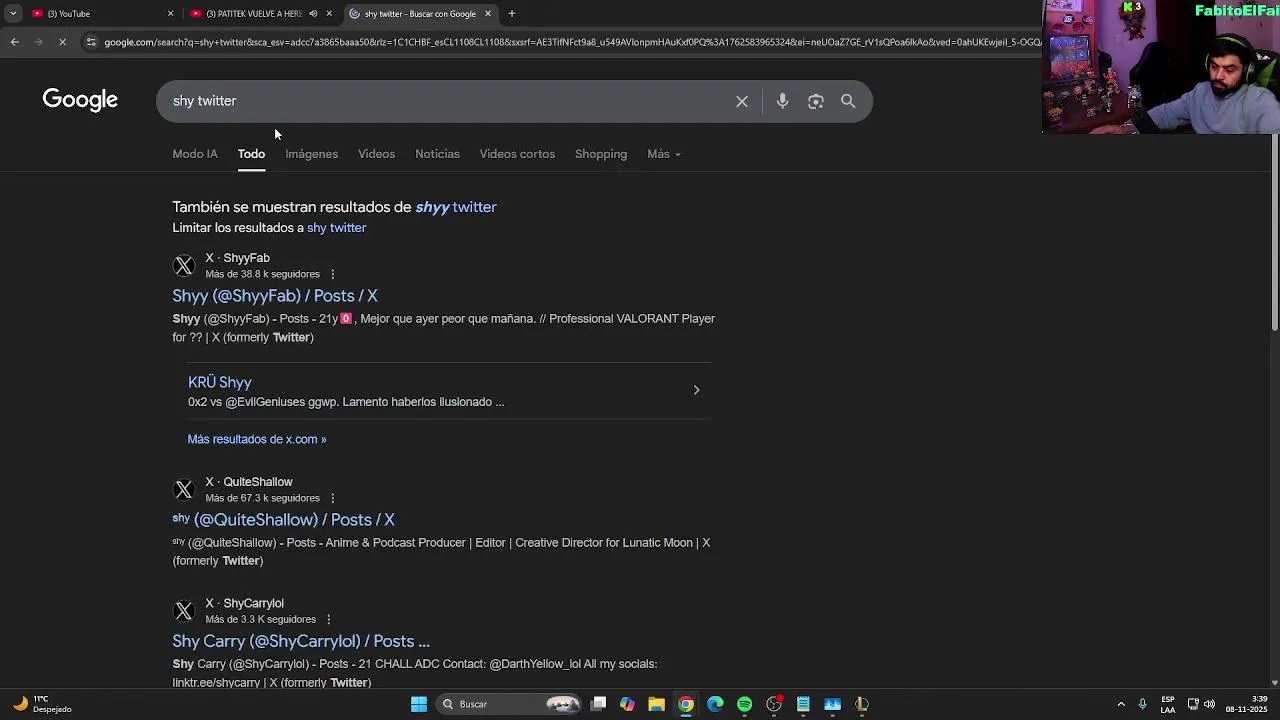This screenshot has width=1280, height=720.
Task: Switch to the Imágenes tab
Action: click(x=311, y=154)
